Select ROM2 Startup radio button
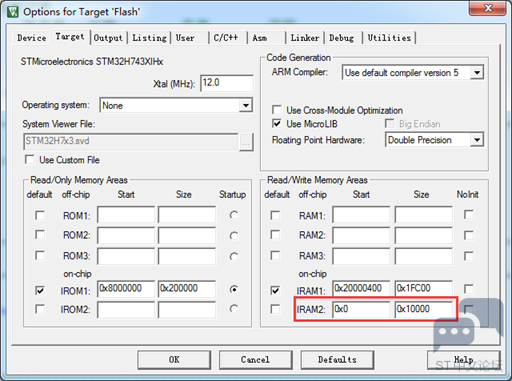The image size is (512, 381). pos(234,236)
